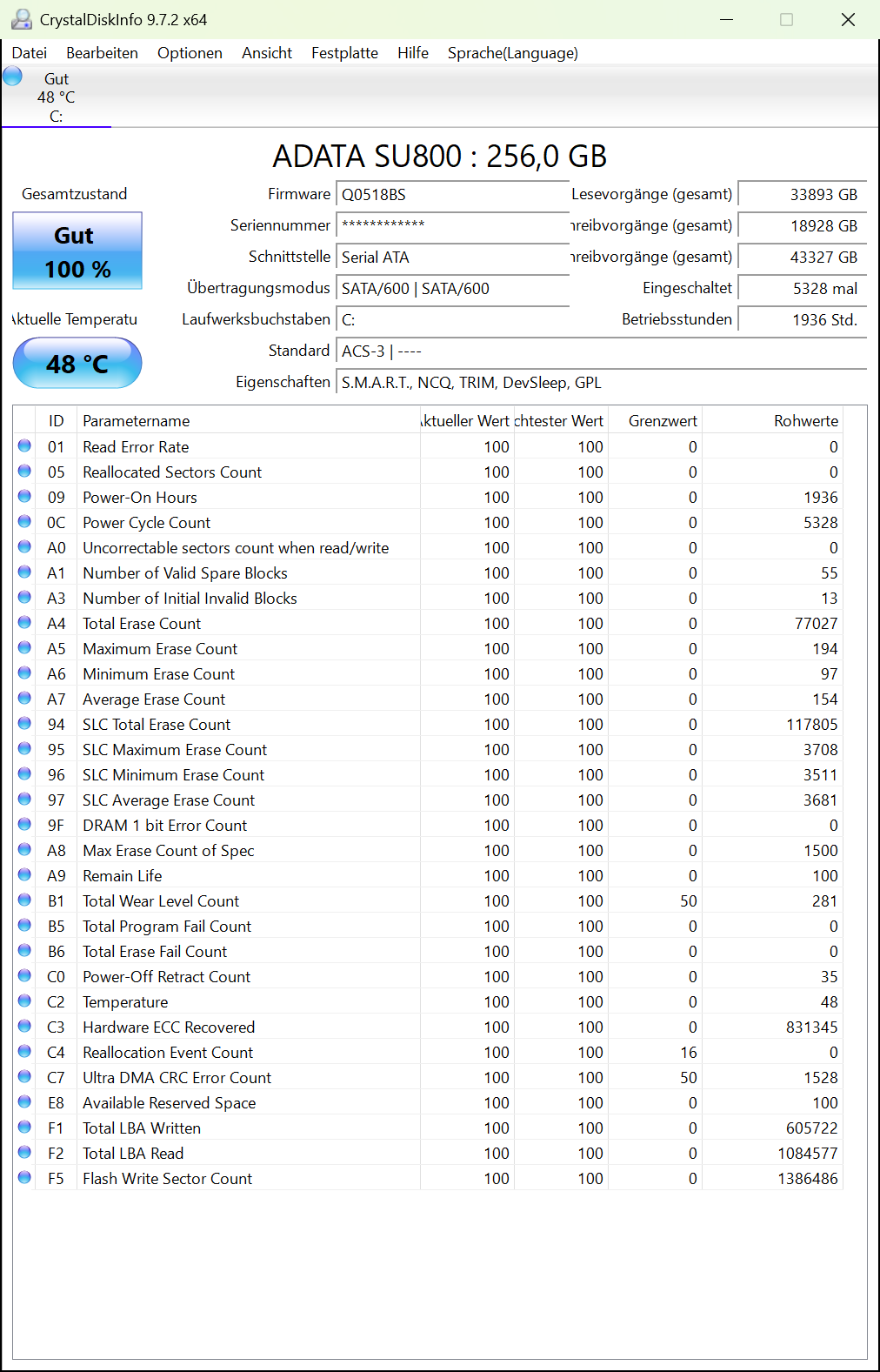
Task: Select the status dot for Ultra DMA CRC Error Count
Action: pyautogui.click(x=24, y=1077)
